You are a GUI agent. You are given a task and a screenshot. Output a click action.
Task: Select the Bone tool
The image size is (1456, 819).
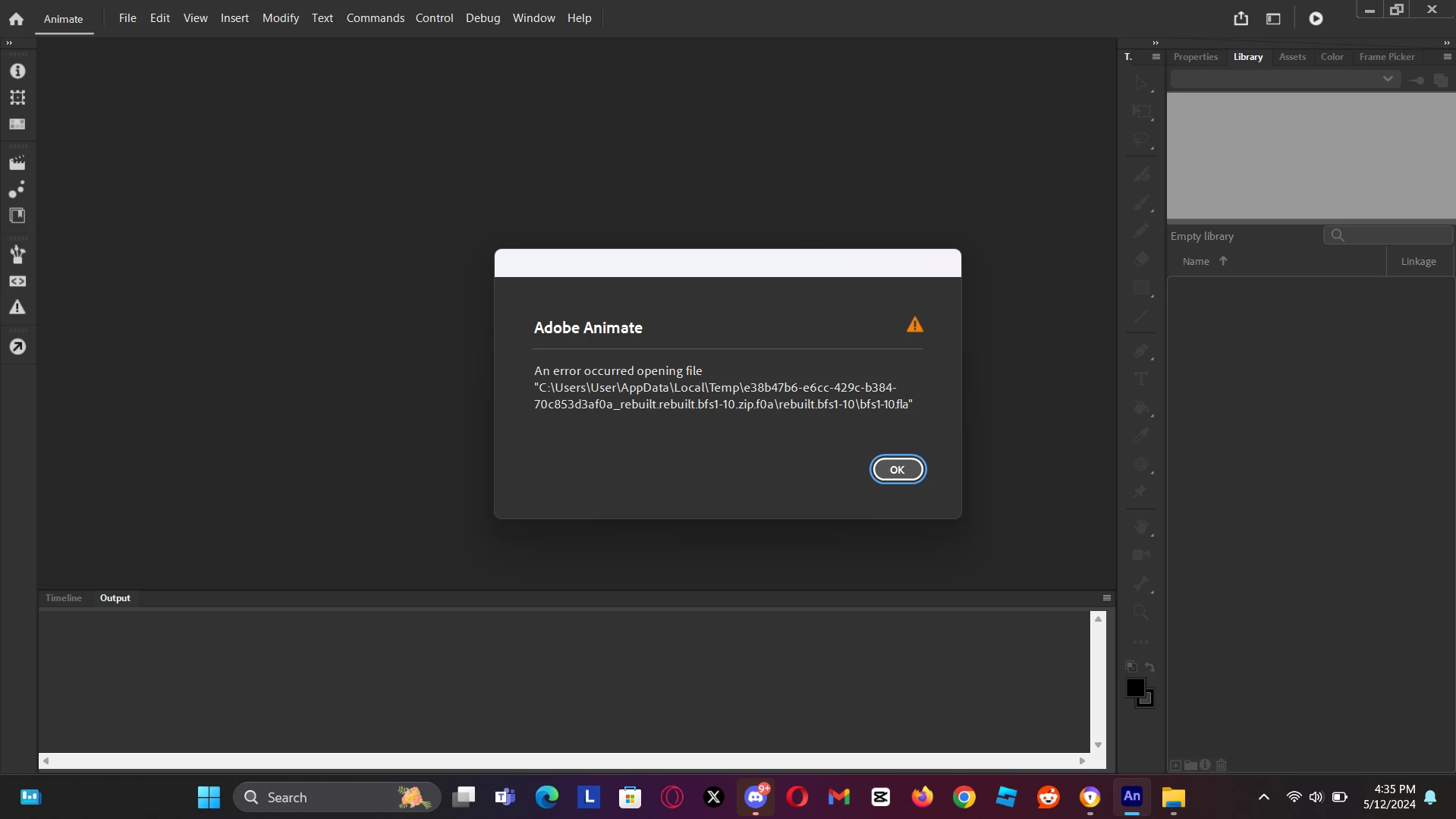(1141, 584)
